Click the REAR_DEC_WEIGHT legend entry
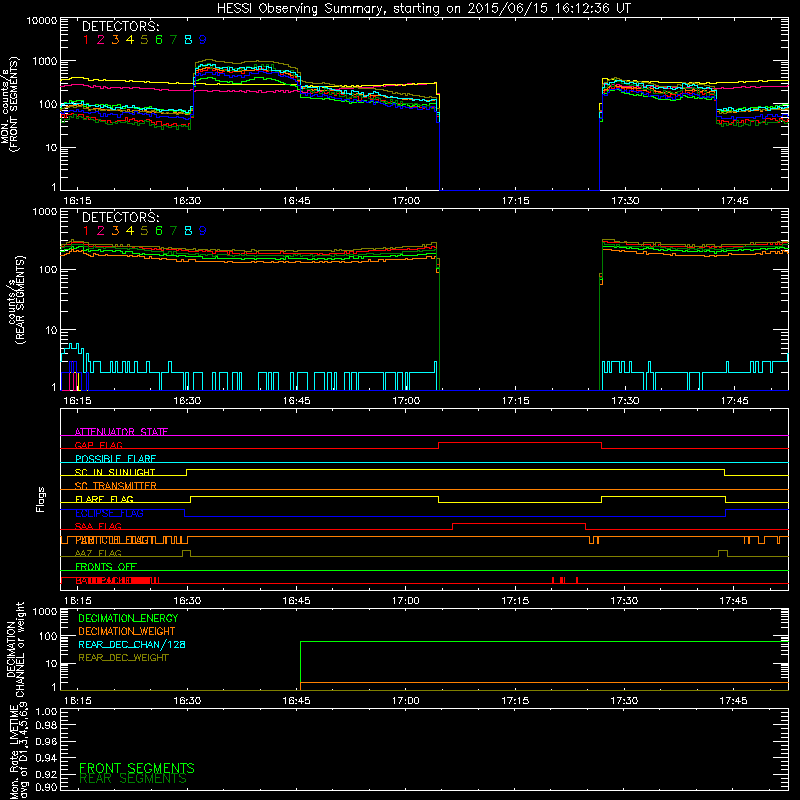 (123, 658)
